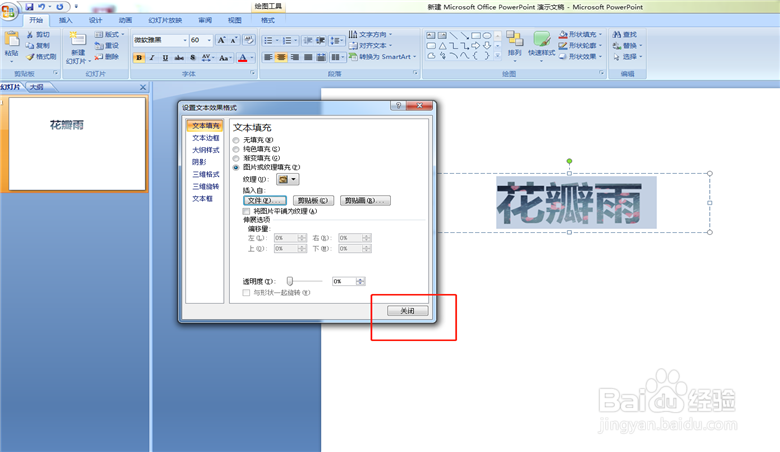This screenshot has height=452, width=780.
Task: Convert to SmartArt button
Action: [x=383, y=57]
